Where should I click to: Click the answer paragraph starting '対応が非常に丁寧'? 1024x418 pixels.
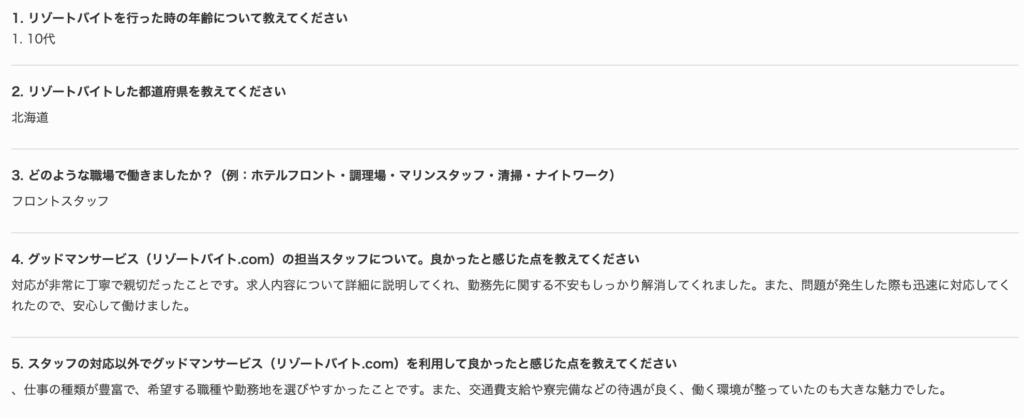point(510,295)
